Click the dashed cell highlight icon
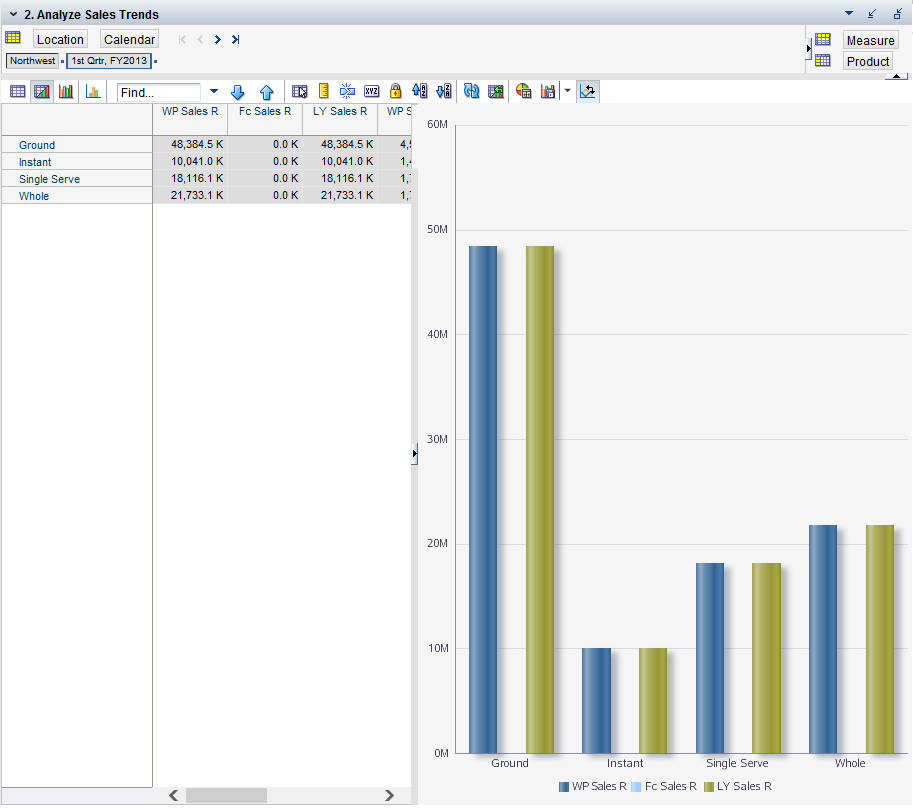 click(x=347, y=91)
